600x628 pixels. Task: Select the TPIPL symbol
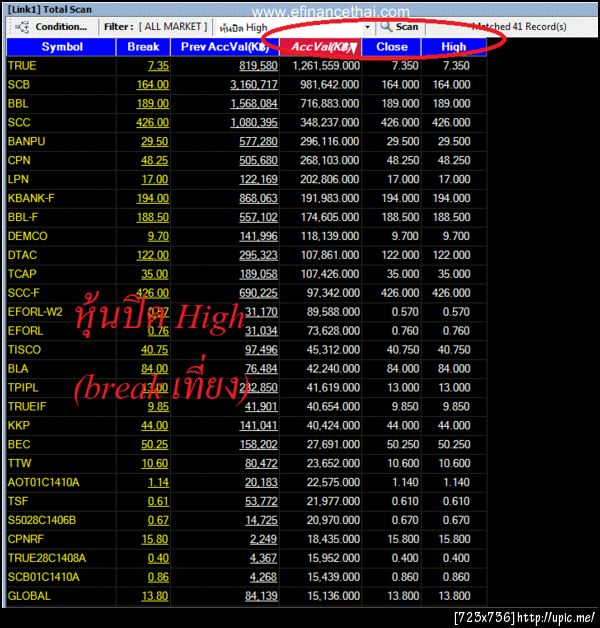(23, 388)
